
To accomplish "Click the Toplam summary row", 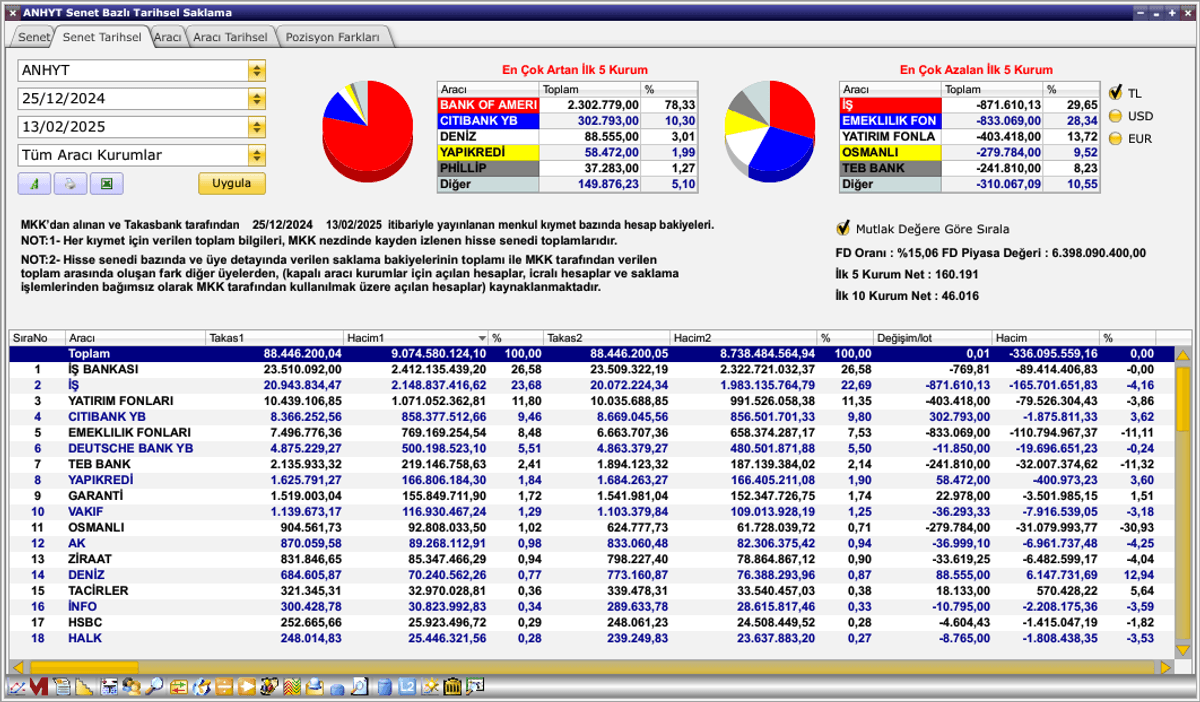I will point(591,353).
